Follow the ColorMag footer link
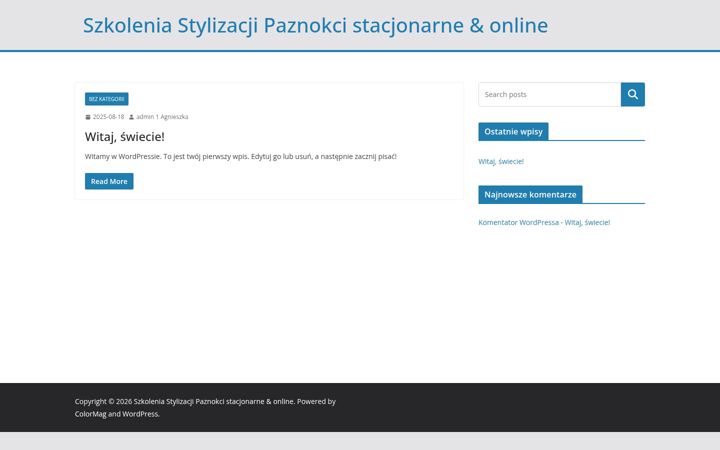Viewport: 720px width, 450px height. pyautogui.click(x=90, y=414)
